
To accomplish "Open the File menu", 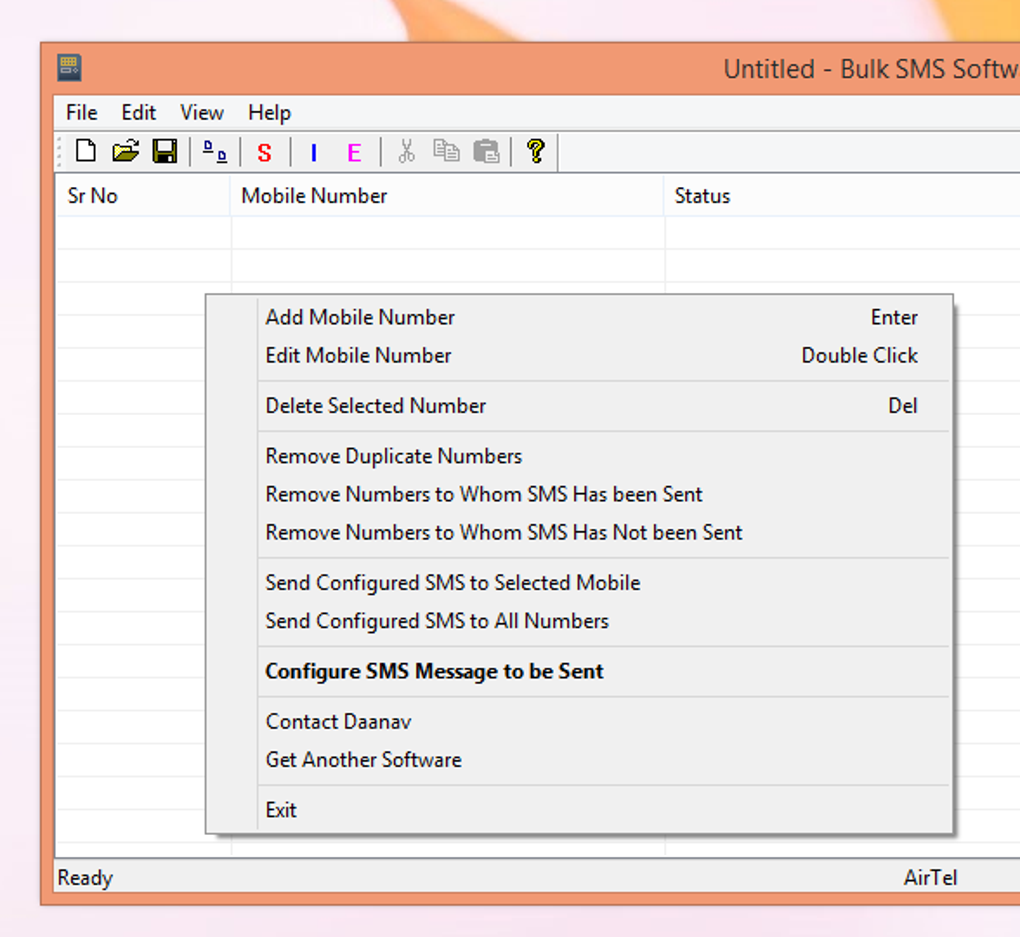I will click(x=82, y=113).
